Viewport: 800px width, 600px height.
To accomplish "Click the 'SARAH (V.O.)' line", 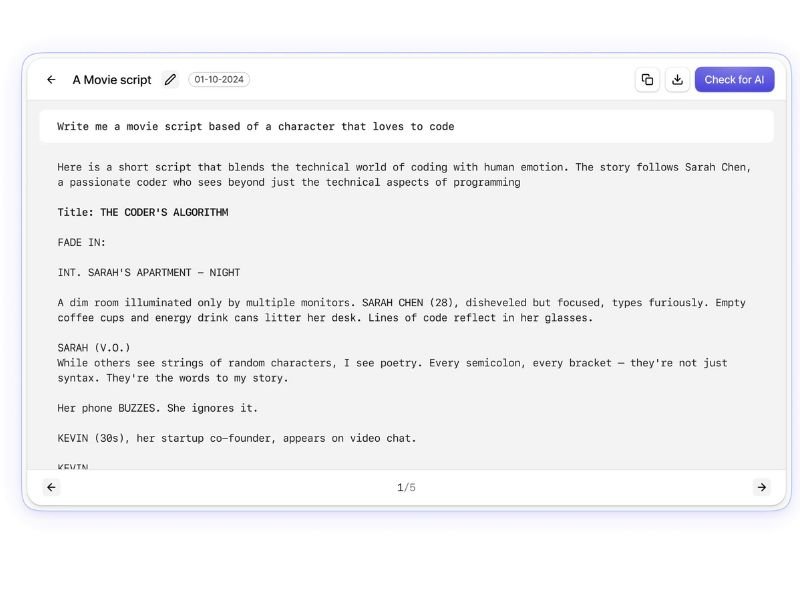I will (x=94, y=348).
